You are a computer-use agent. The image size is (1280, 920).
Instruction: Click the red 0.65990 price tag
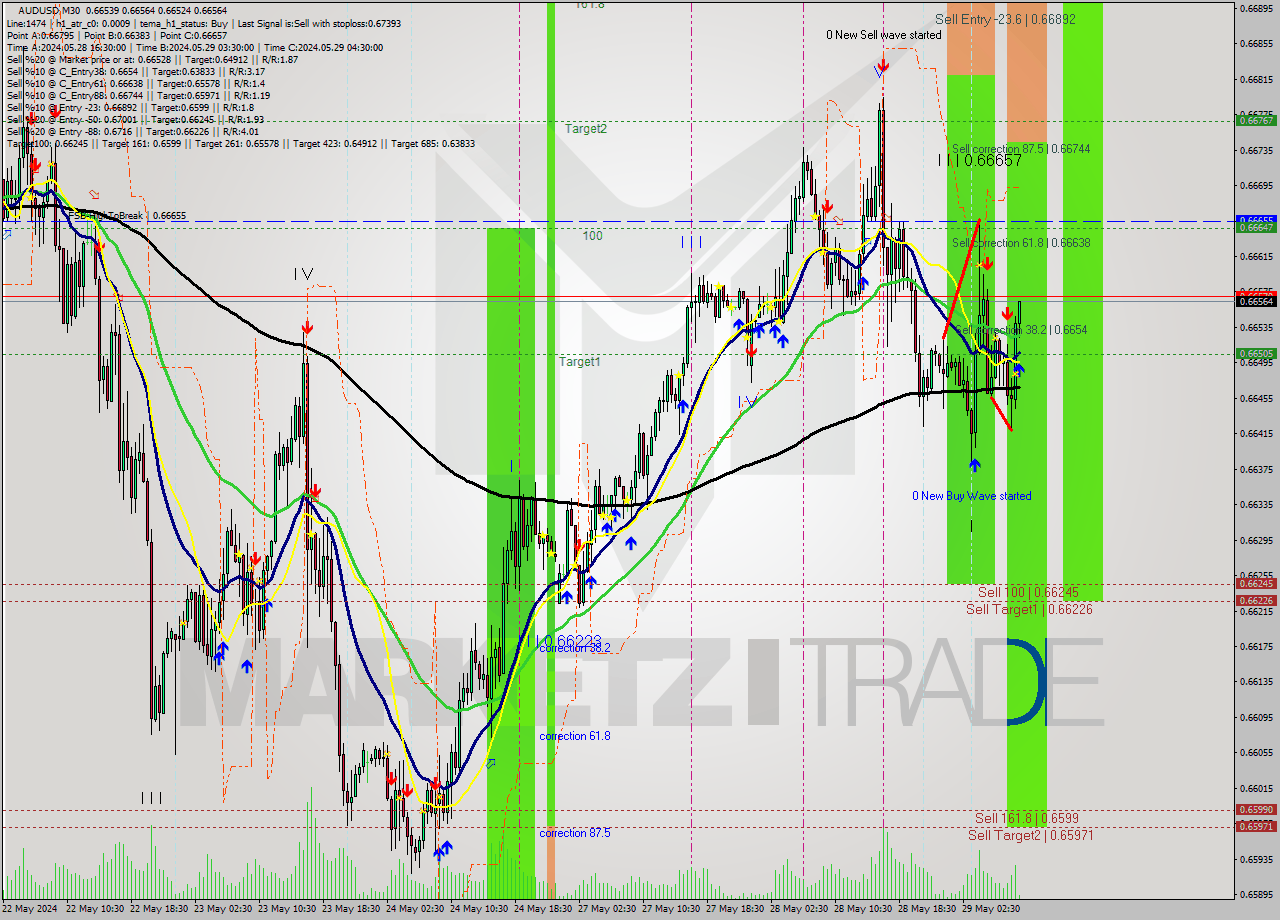click(x=1256, y=809)
